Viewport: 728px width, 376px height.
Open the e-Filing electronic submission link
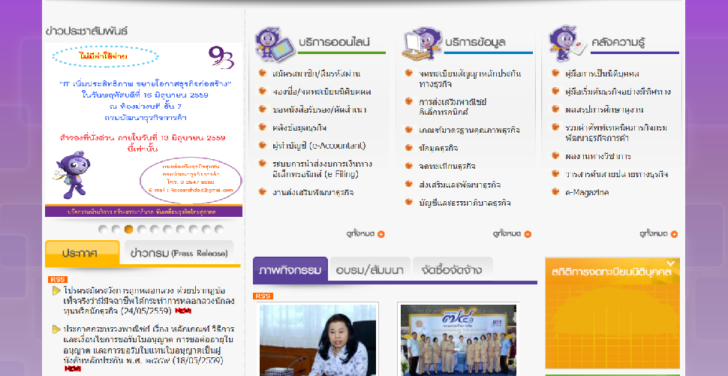click(x=322, y=169)
